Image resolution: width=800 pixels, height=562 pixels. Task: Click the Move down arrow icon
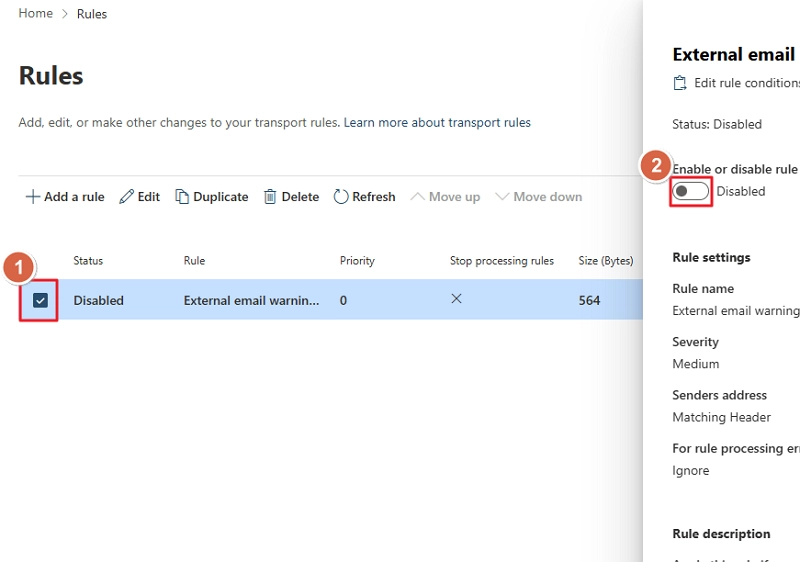pyautogui.click(x=502, y=197)
